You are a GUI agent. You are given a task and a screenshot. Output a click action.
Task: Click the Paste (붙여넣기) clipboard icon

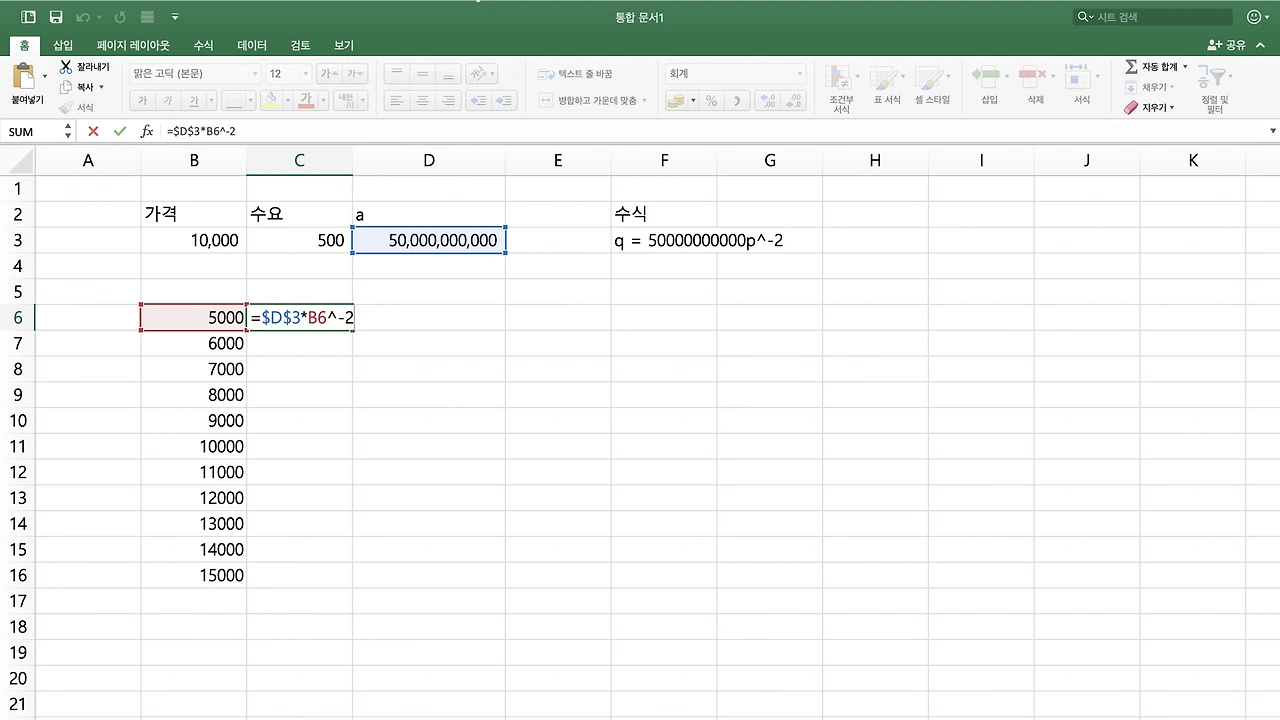[x=24, y=76]
